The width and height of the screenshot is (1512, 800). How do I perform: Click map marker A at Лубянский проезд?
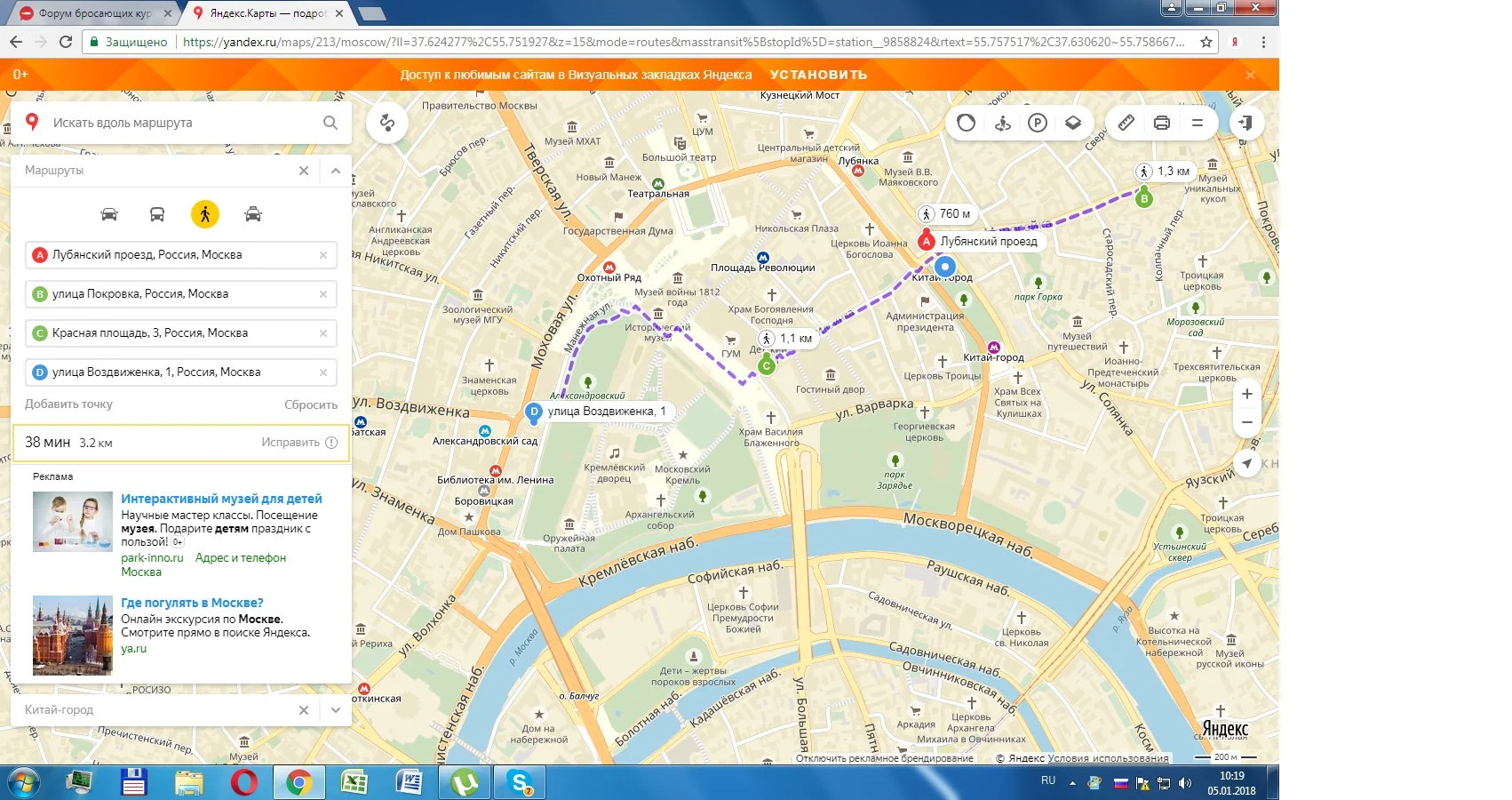tap(927, 241)
